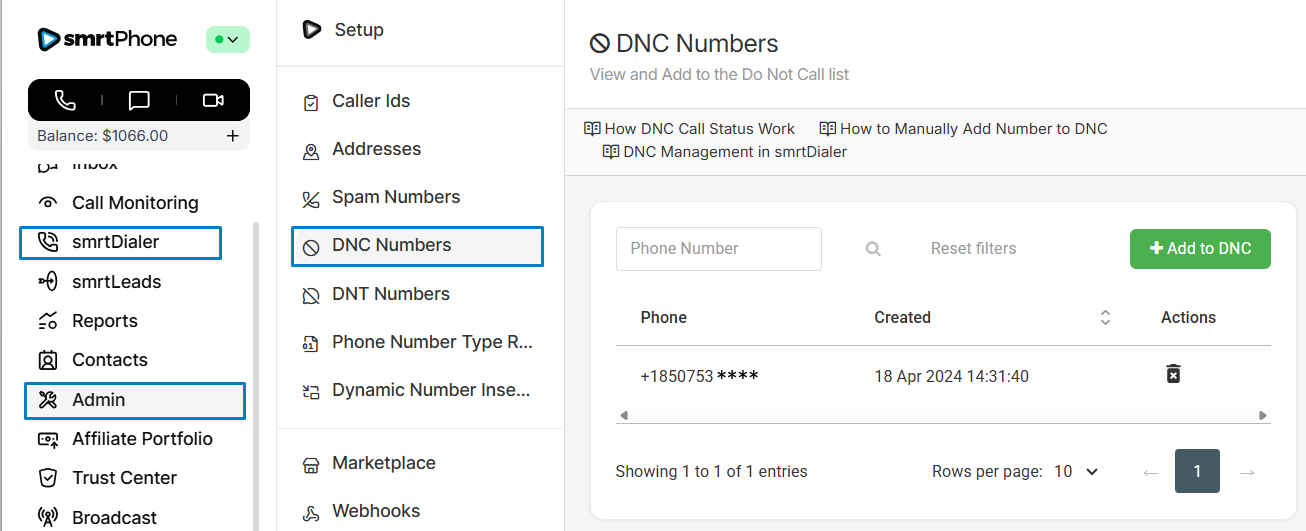Click the phone call icon in black bar
Image resolution: width=1306 pixels, height=531 pixels.
coord(65,100)
